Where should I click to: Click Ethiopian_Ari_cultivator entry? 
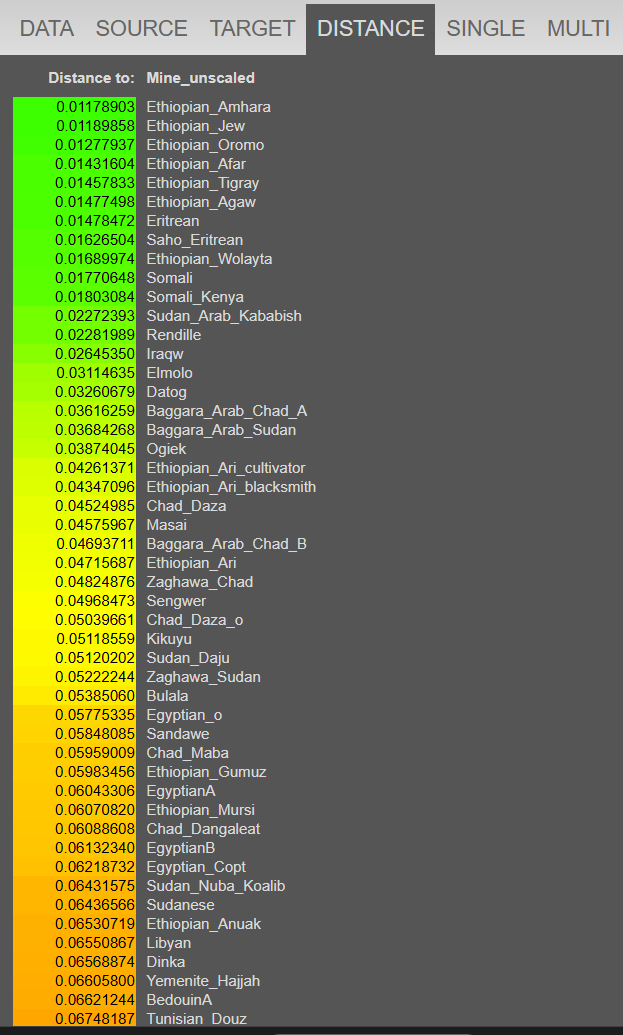226,469
